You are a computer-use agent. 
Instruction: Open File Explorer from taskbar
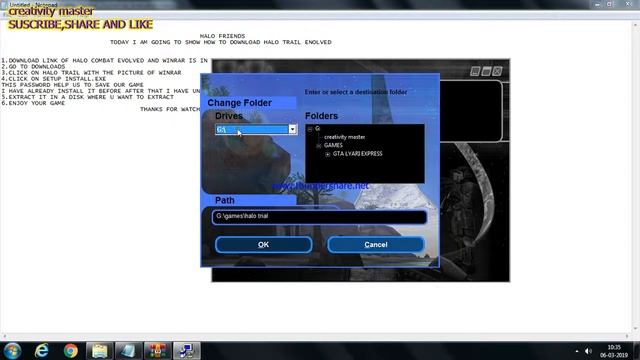pos(100,351)
